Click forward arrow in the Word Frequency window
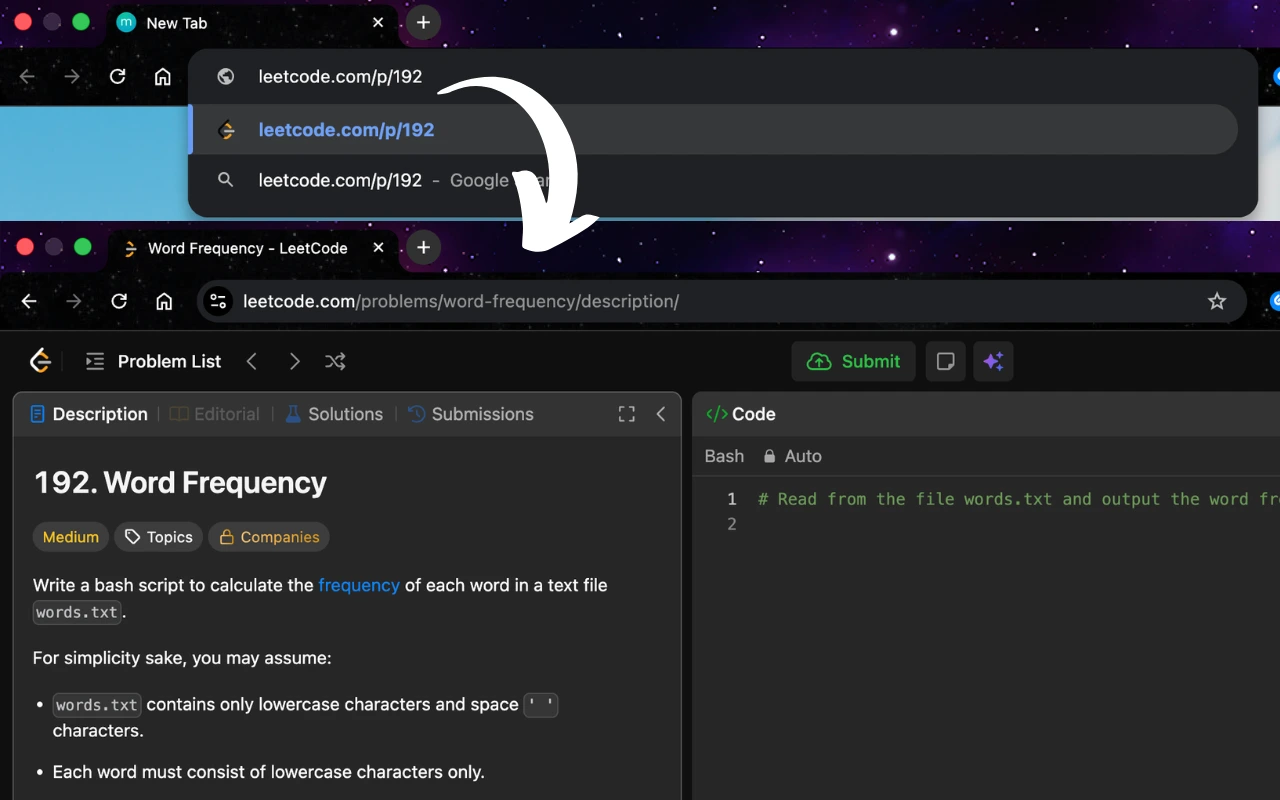The height and width of the screenshot is (800, 1280). (74, 301)
